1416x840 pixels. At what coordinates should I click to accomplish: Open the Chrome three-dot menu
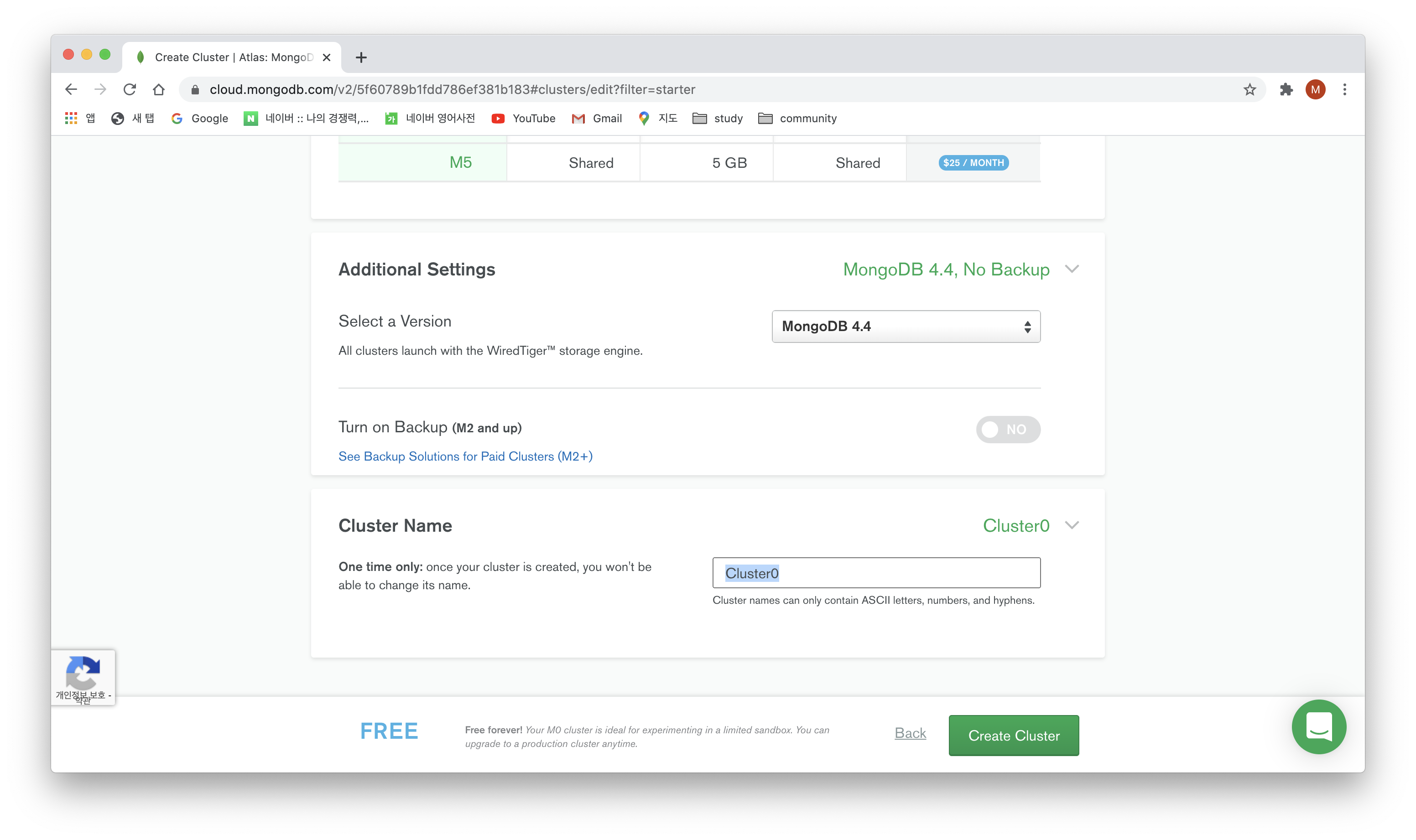[1344, 89]
